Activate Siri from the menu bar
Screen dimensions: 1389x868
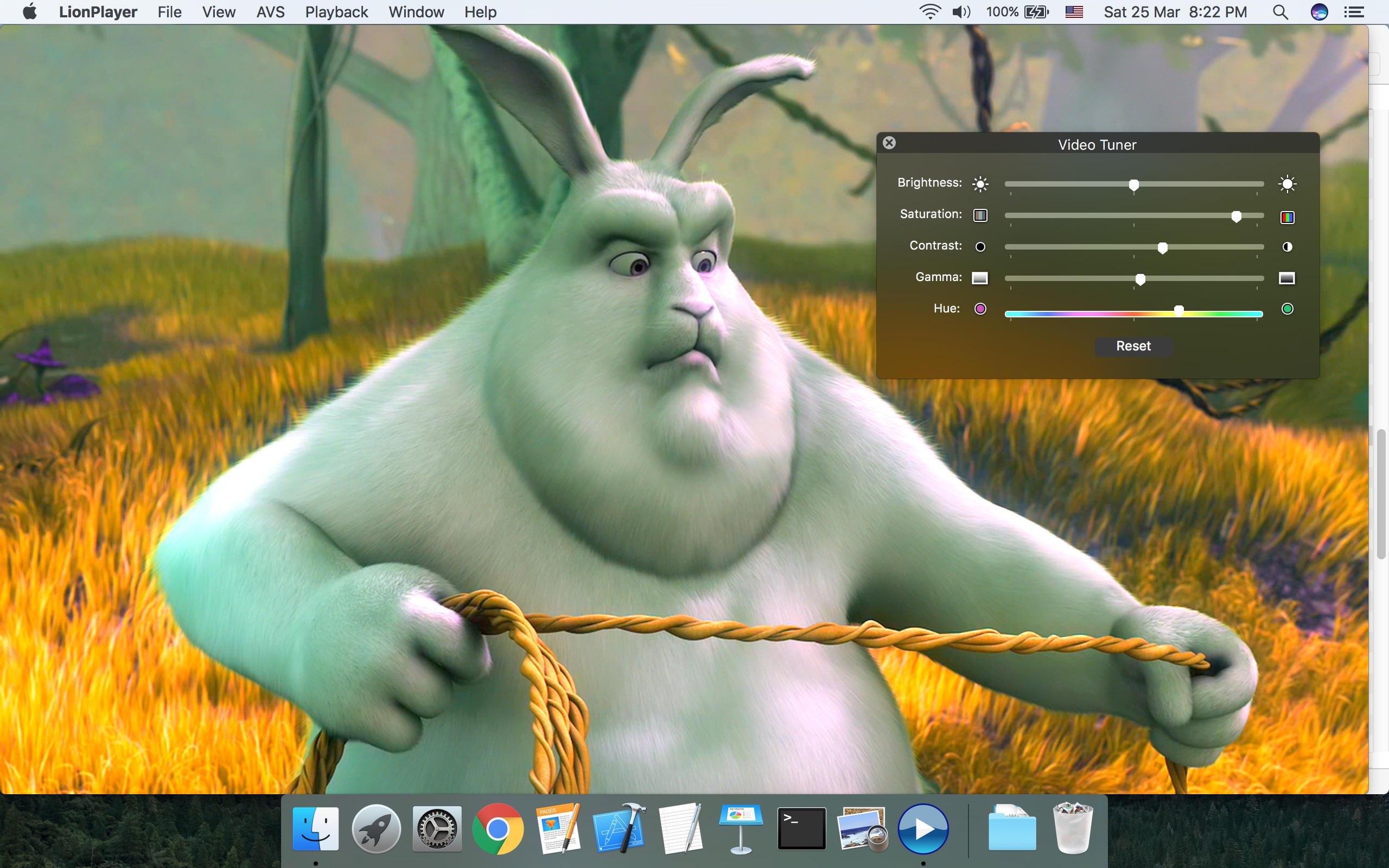1318,11
